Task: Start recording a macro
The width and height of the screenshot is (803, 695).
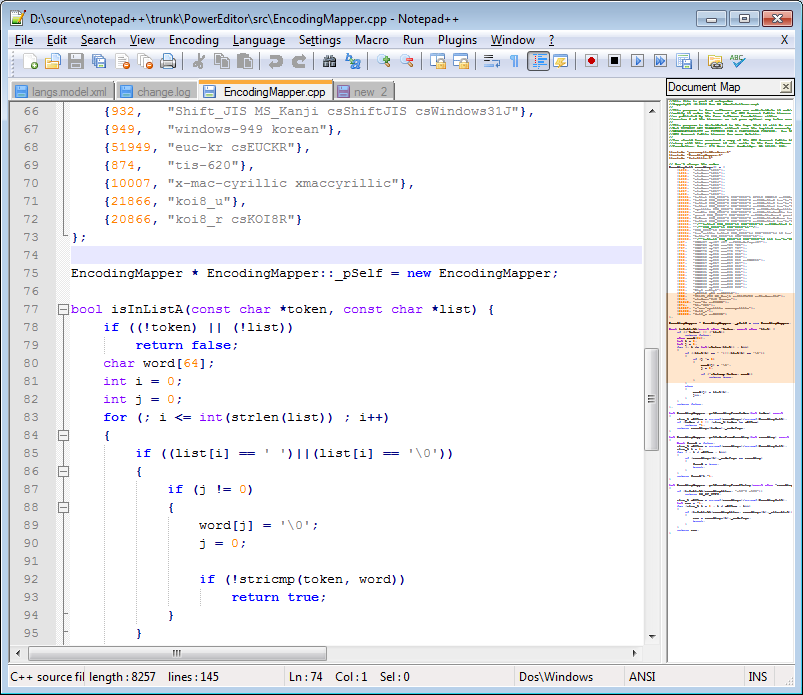Action: 591,62
